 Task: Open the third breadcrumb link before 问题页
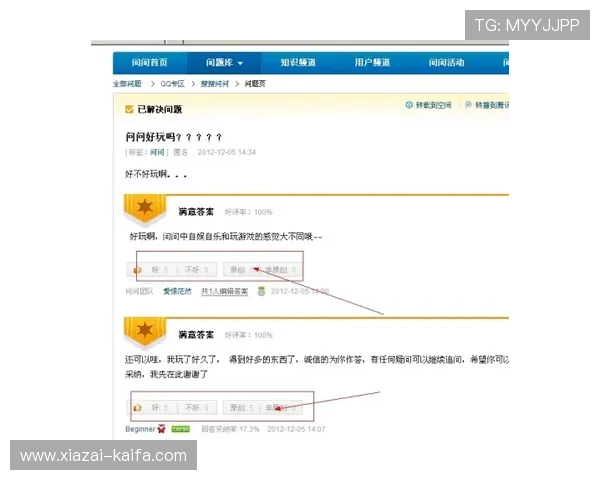coord(215,83)
